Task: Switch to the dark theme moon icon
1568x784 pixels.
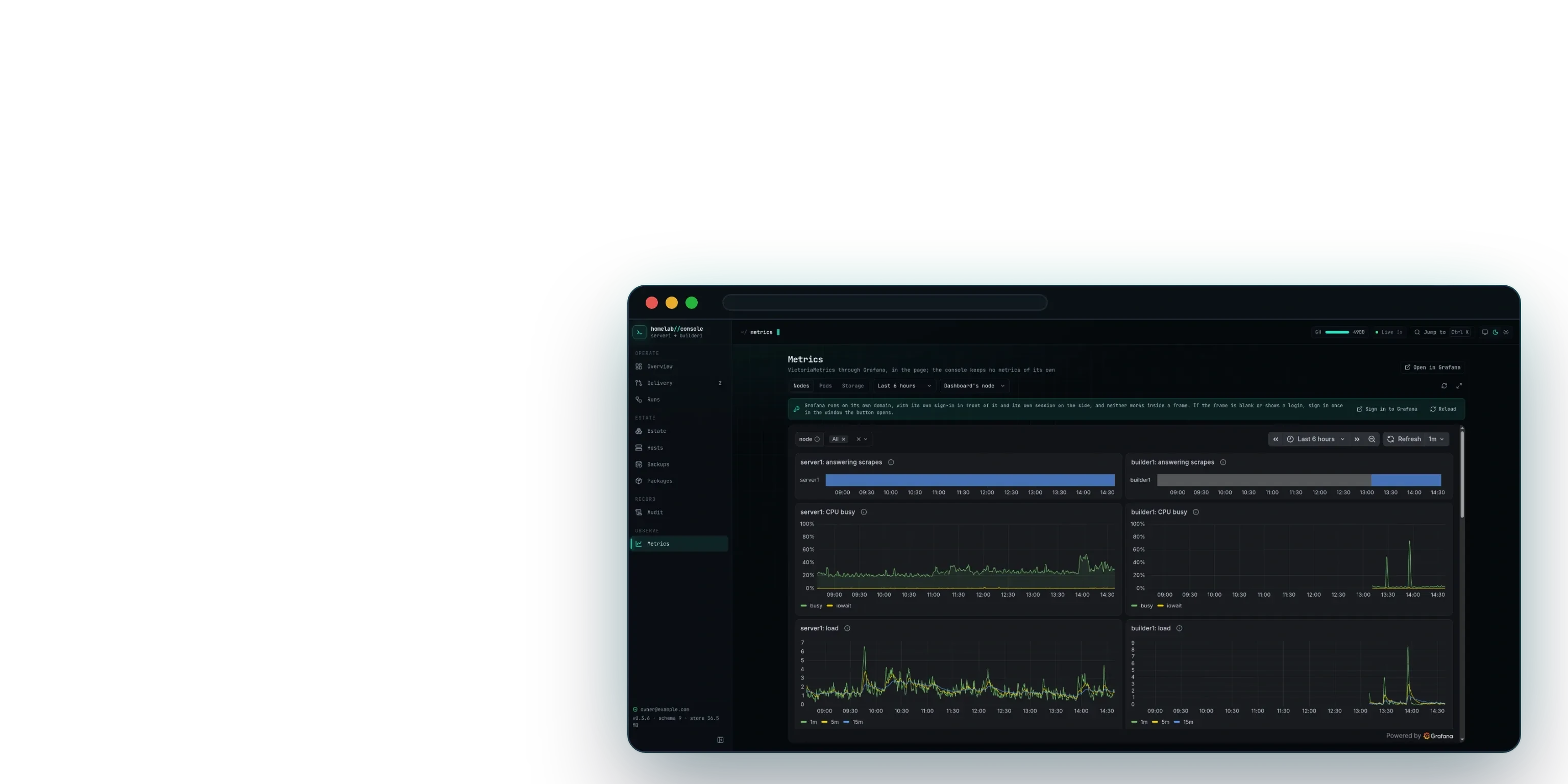Action: click(1495, 332)
